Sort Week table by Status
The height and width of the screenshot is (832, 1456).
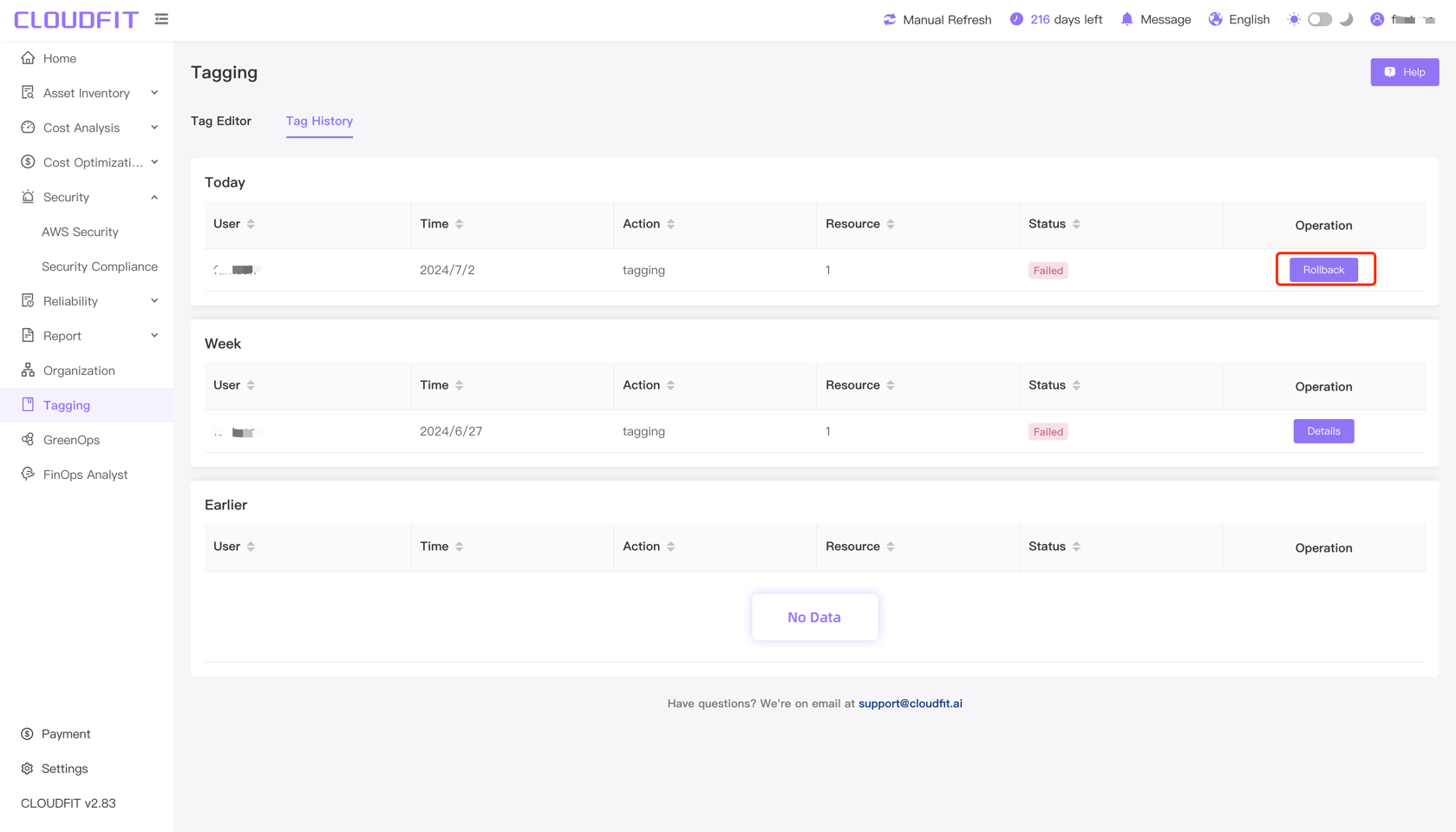[1076, 385]
